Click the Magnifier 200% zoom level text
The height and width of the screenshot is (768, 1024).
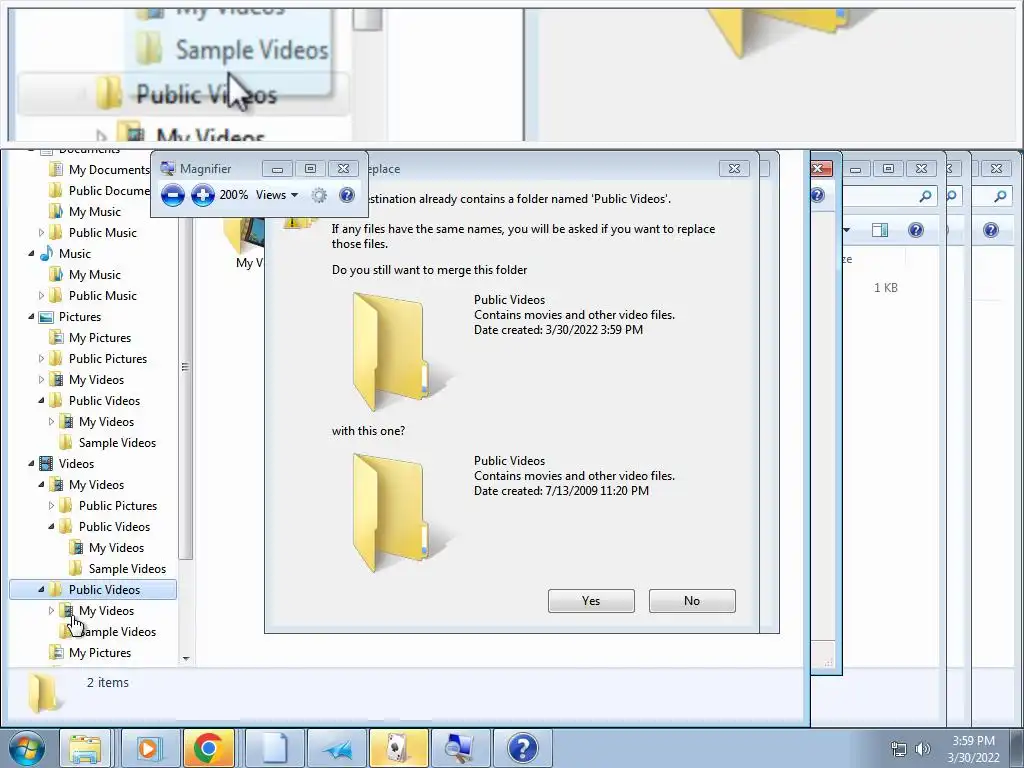[x=234, y=195]
